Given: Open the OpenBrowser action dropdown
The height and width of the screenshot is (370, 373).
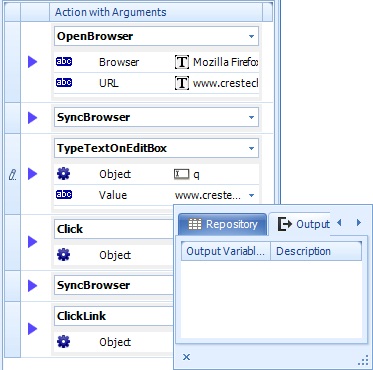Looking at the screenshot, I should click(x=252, y=36).
